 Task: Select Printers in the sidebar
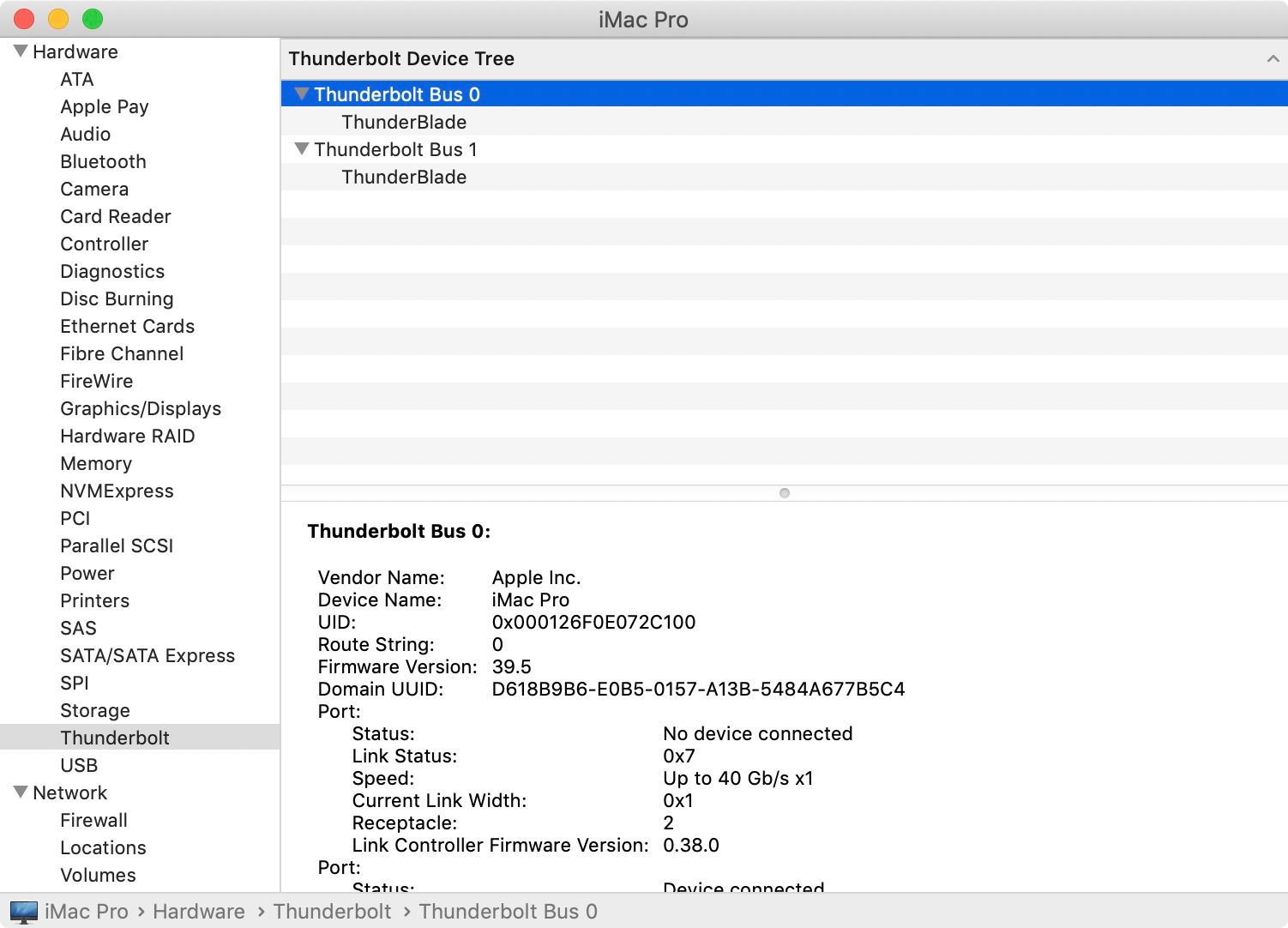(95, 600)
